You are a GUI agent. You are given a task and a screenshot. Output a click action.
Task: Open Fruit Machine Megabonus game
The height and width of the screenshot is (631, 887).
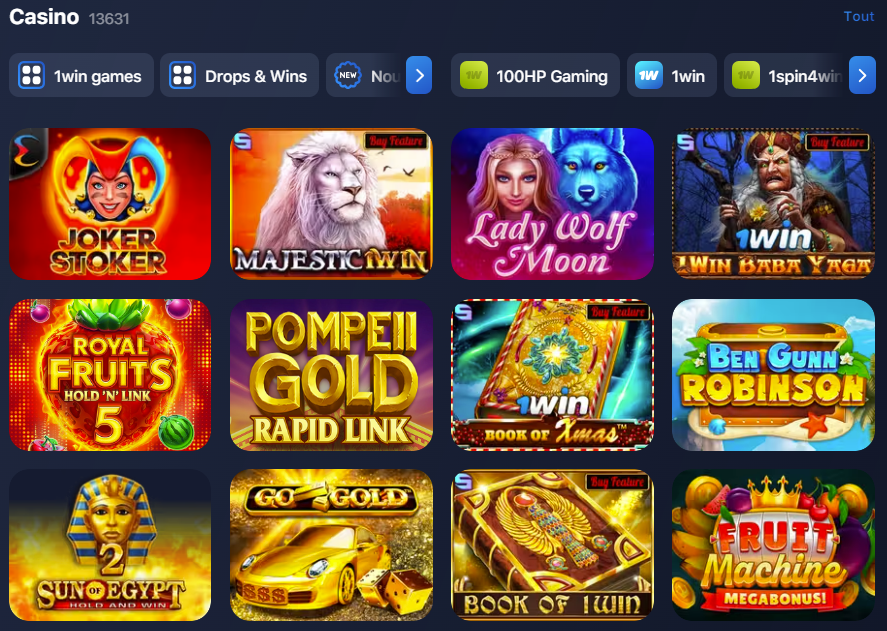tap(773, 545)
